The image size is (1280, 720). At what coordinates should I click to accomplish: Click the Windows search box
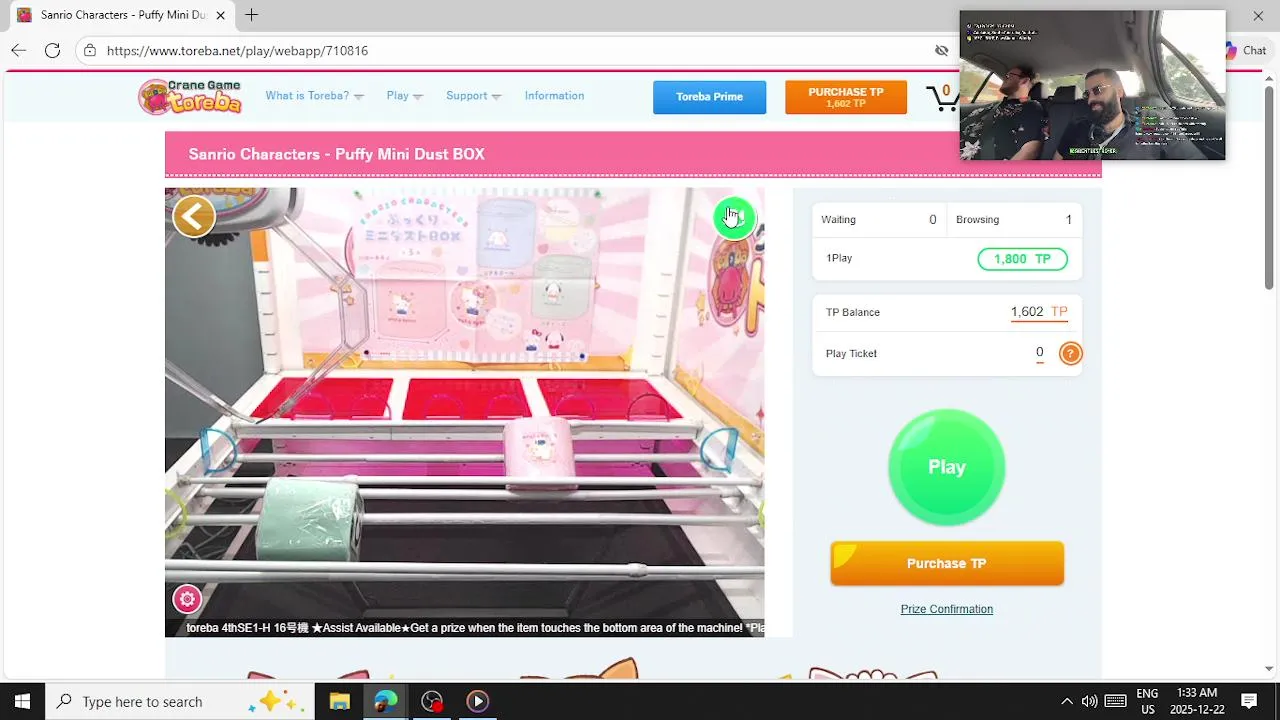(180, 701)
